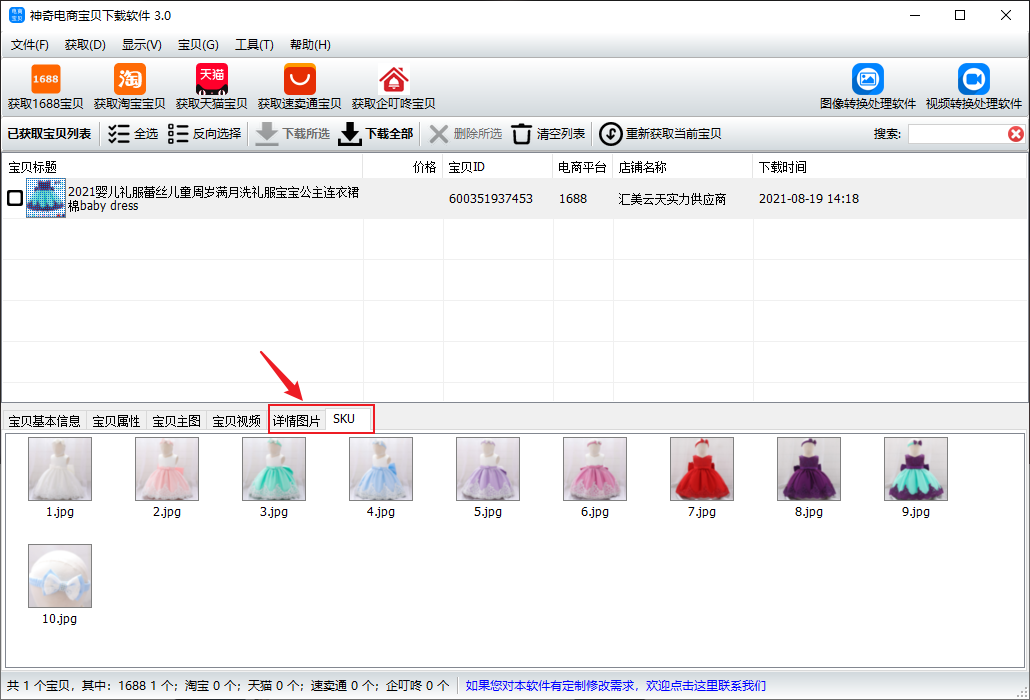Sort by 下载时间 column header
1030x700 pixels.
point(890,167)
